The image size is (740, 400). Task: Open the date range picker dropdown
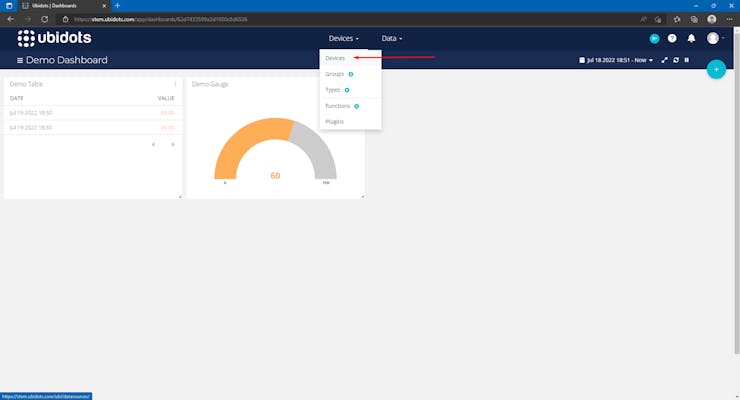(616, 60)
